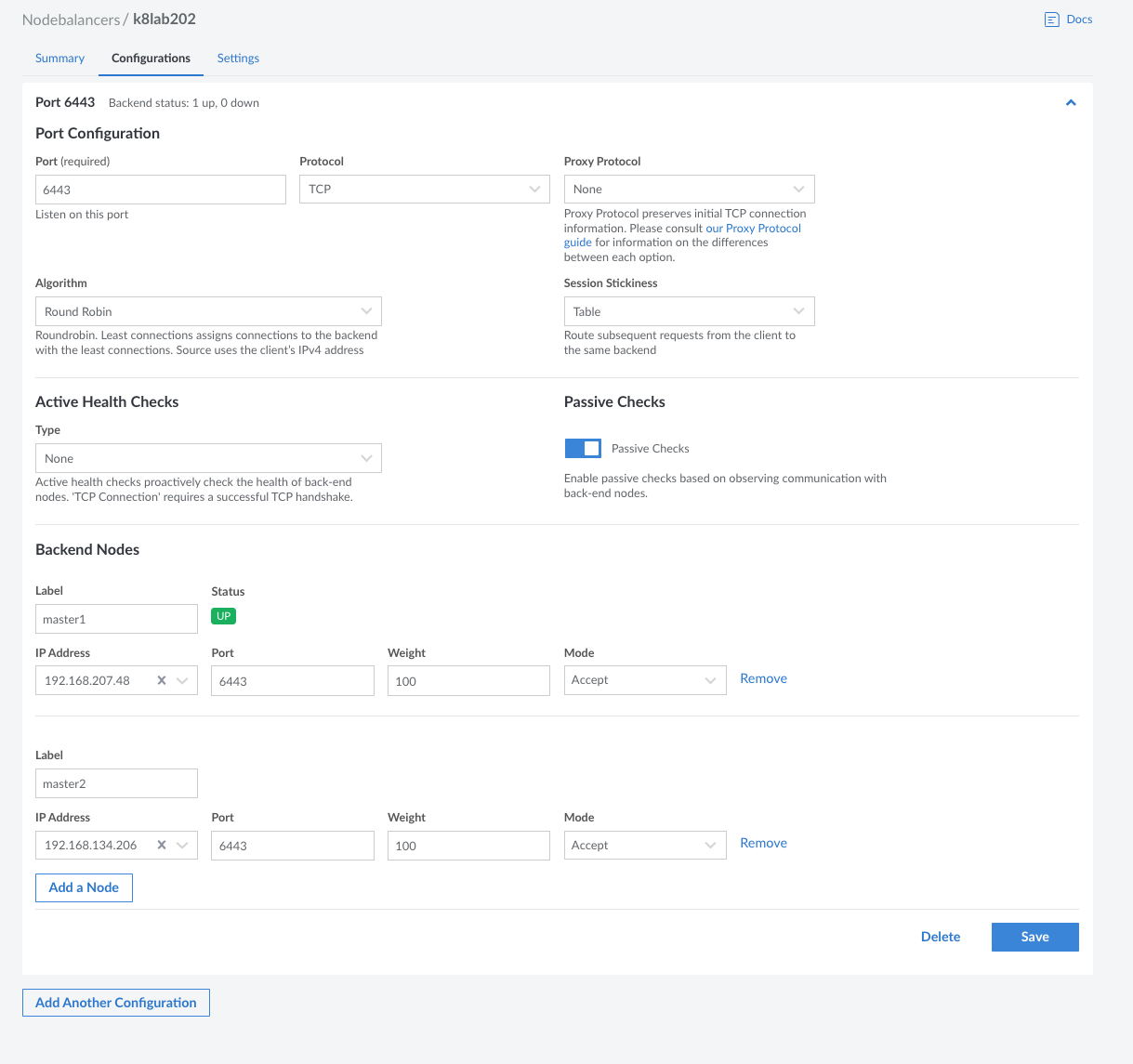Click Add a Node button
The image size is (1133, 1064).
(x=84, y=887)
